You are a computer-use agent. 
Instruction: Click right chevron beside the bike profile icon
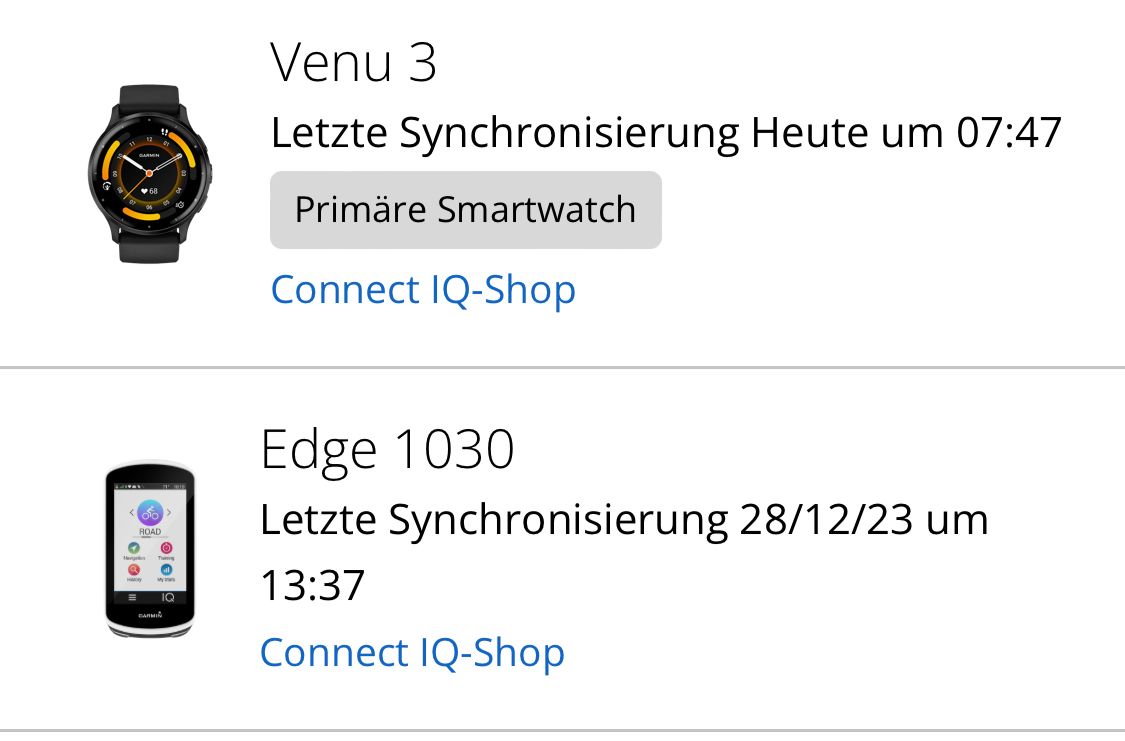click(x=170, y=513)
